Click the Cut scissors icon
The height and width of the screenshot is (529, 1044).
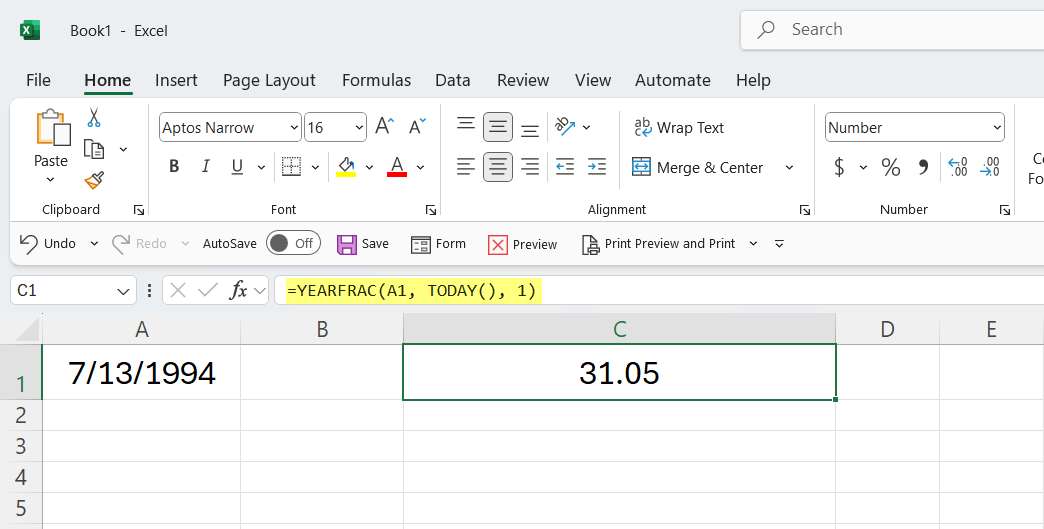[94, 118]
